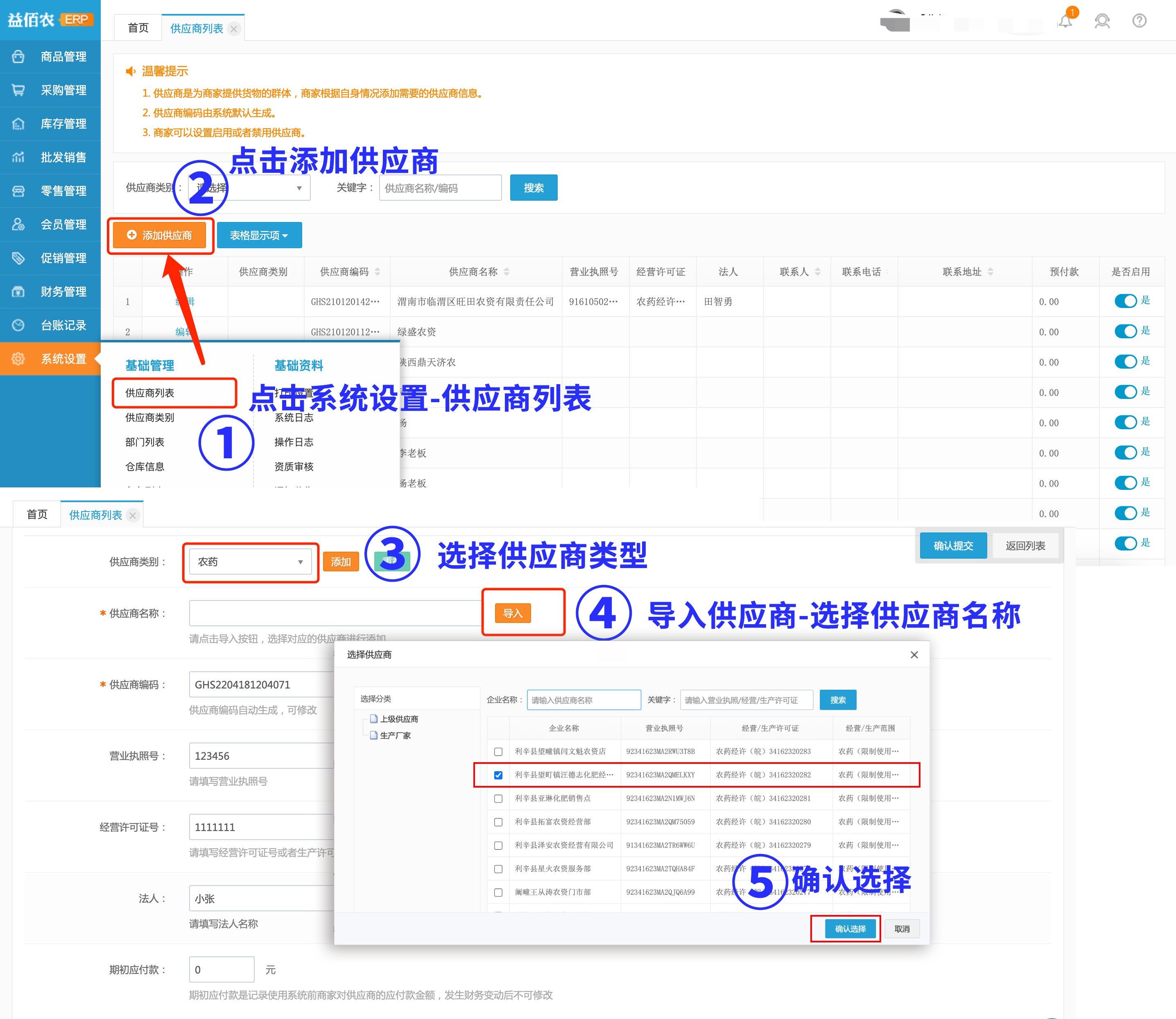
Task: Open 采购管理 cart icon in sidebar
Action: tap(18, 91)
